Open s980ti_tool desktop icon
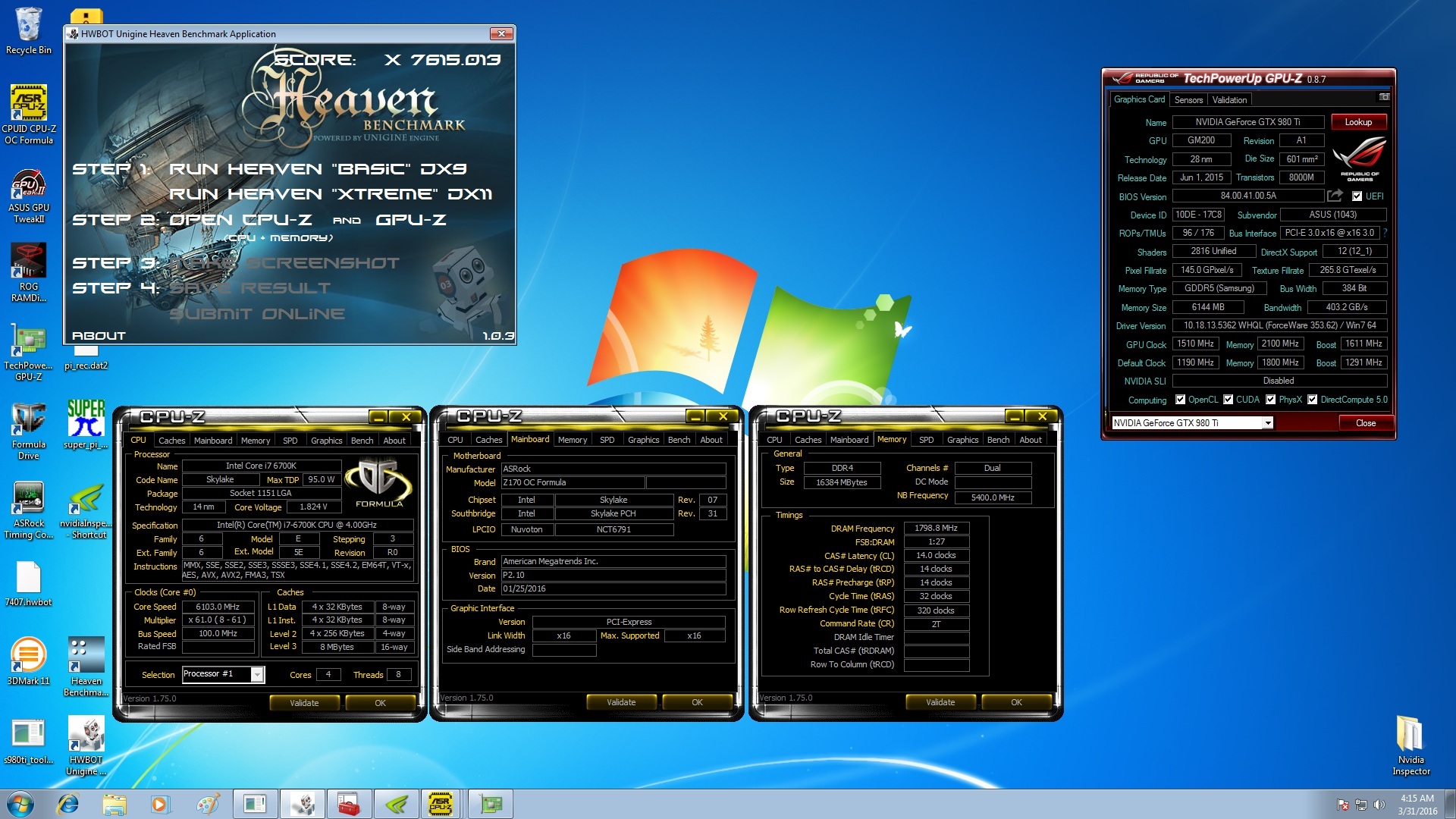1456x819 pixels. tap(28, 739)
